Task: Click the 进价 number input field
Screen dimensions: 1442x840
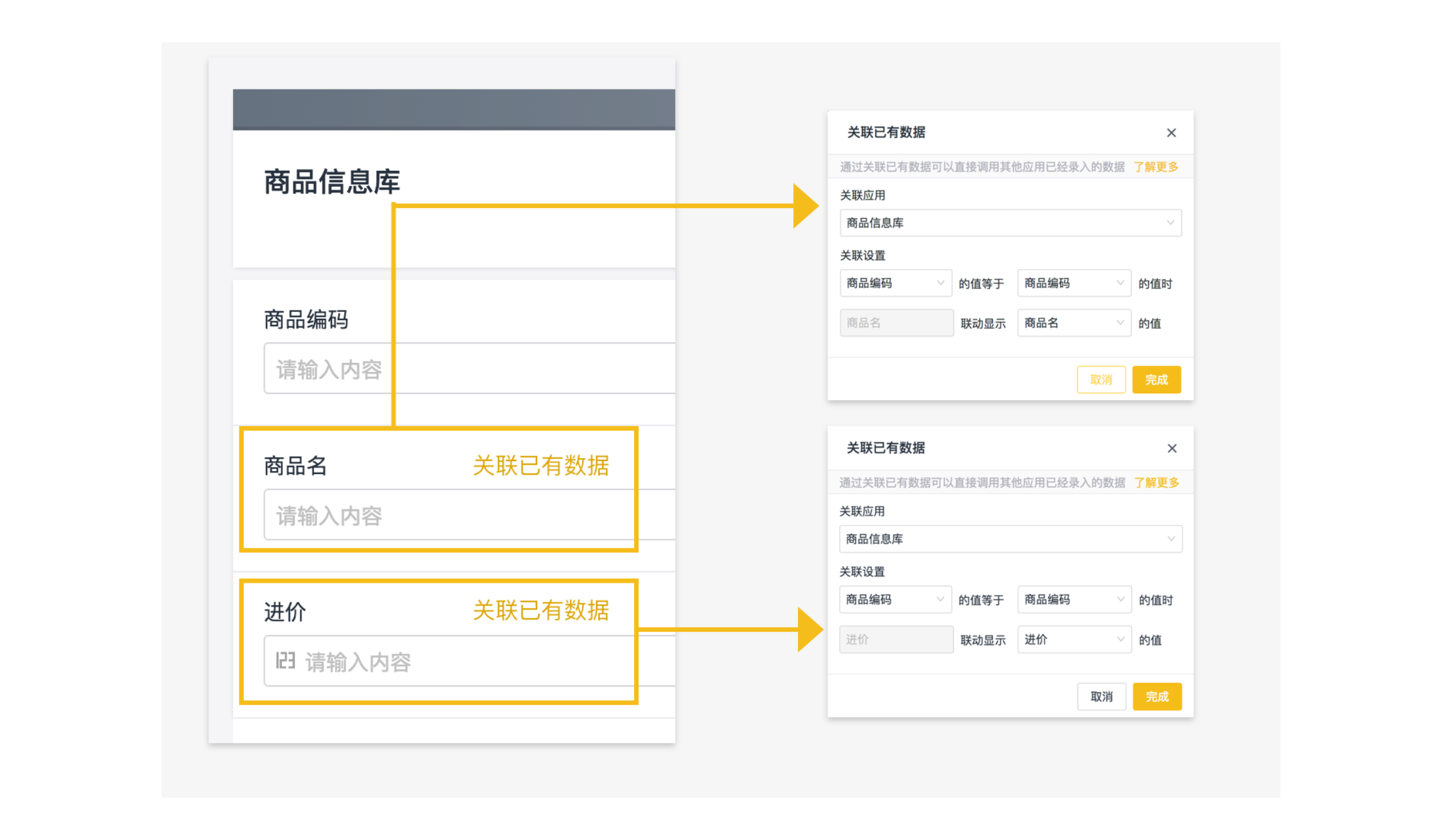Action: (469, 660)
